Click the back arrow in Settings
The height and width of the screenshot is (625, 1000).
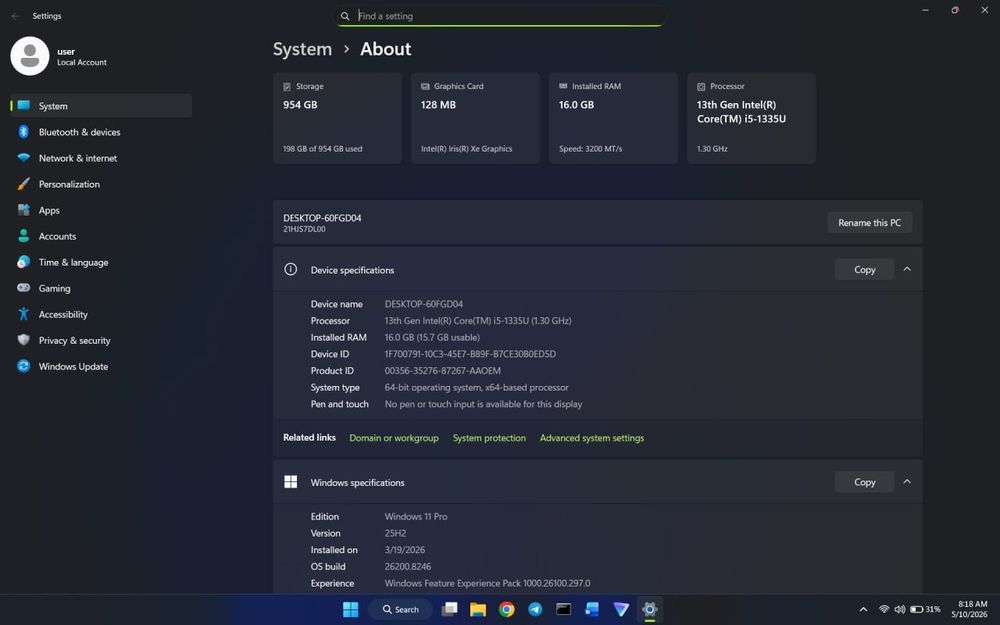pos(15,16)
